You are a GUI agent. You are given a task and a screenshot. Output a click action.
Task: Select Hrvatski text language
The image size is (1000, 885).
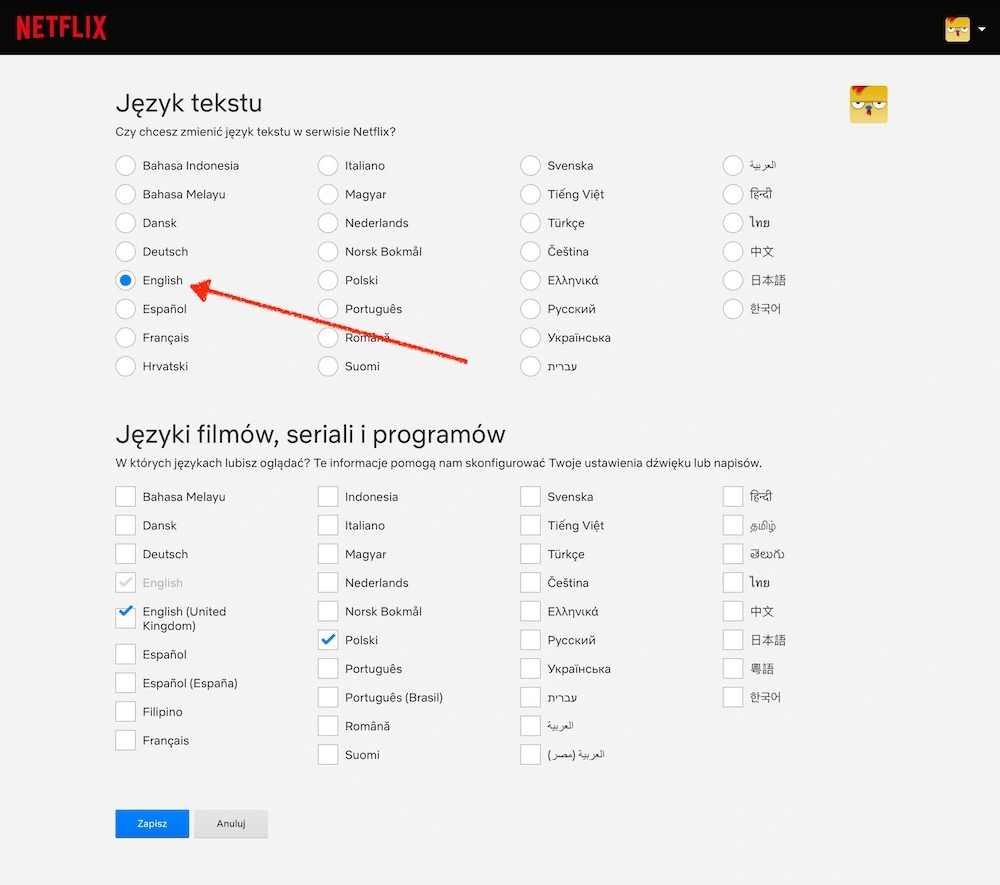click(x=126, y=366)
